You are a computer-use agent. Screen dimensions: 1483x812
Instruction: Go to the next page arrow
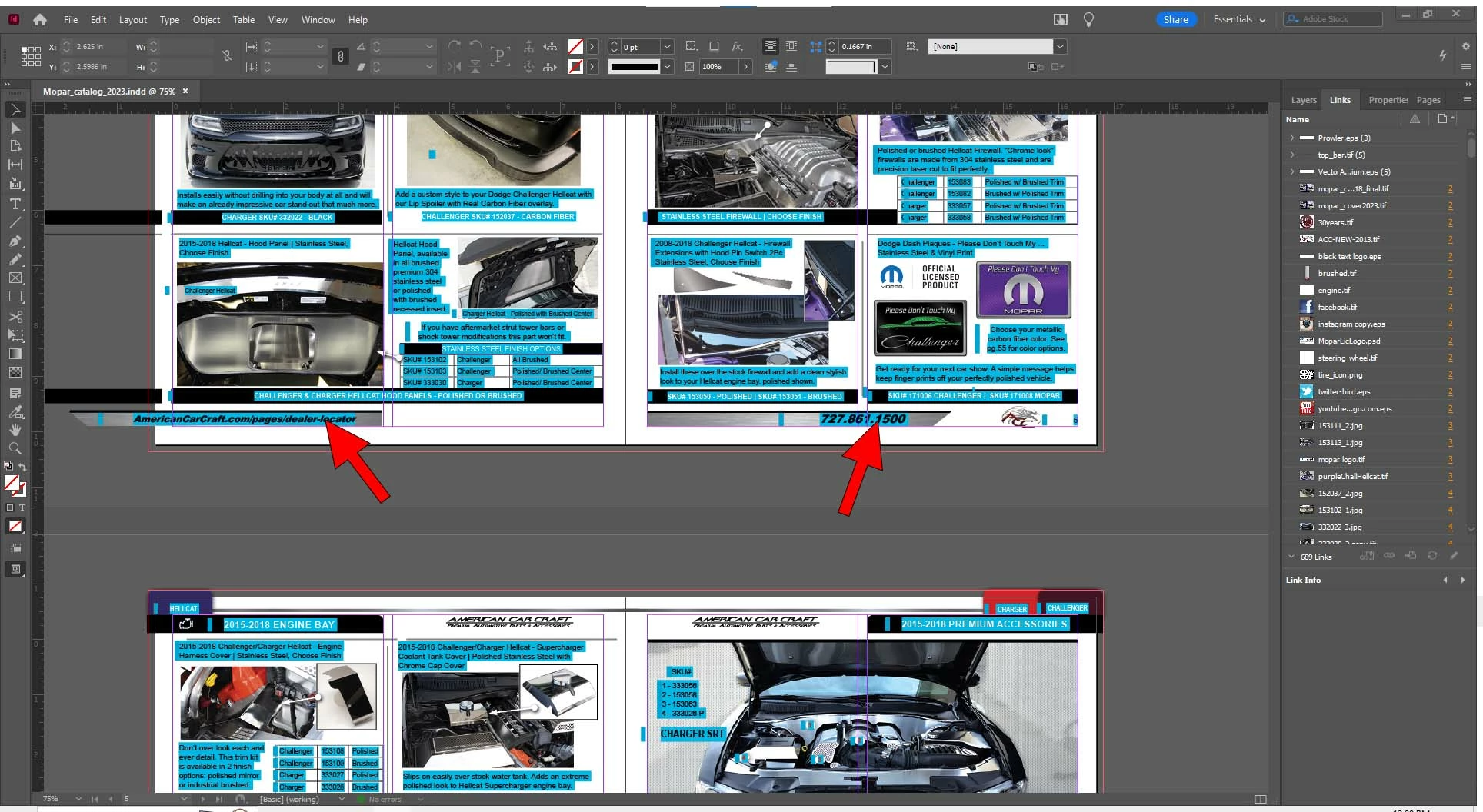point(202,800)
